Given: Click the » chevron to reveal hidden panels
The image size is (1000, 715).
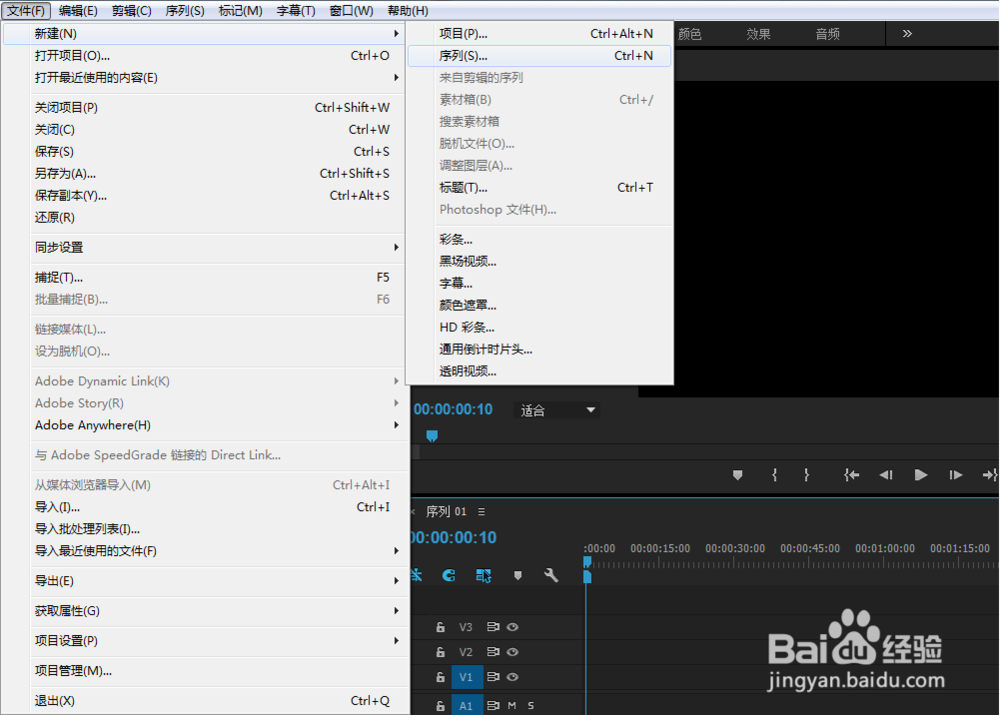Looking at the screenshot, I should (907, 33).
